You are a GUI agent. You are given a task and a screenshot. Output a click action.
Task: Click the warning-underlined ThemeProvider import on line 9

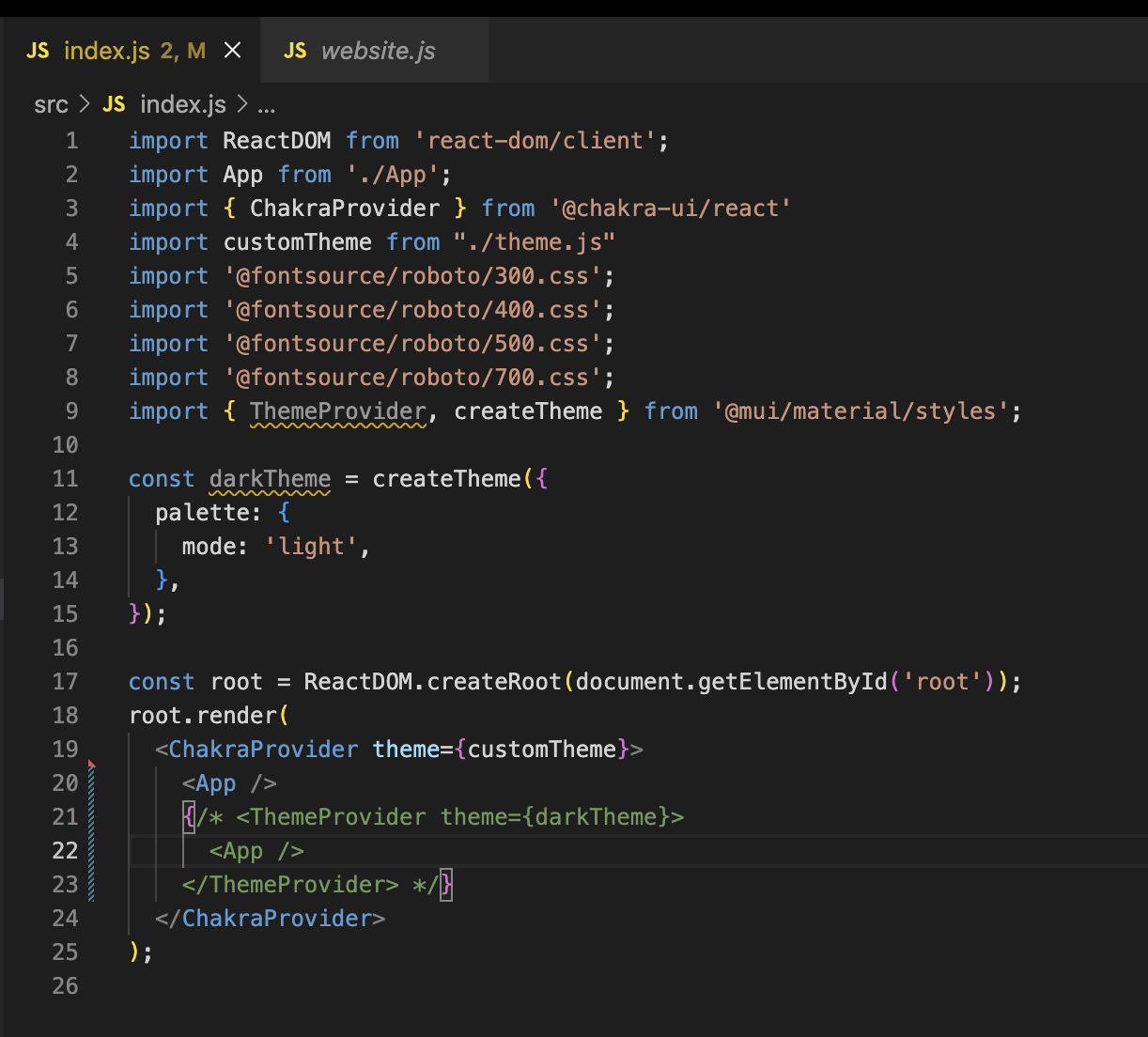click(337, 410)
